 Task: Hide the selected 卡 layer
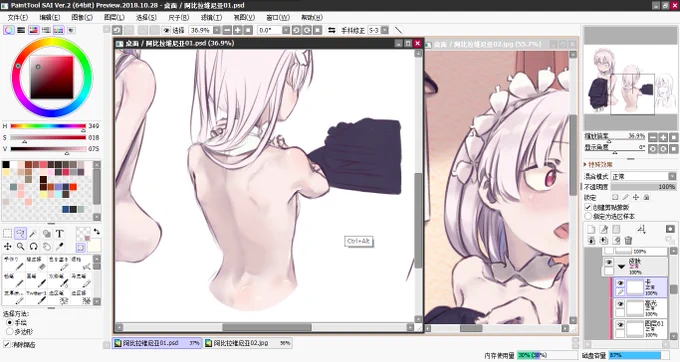tap(620, 283)
